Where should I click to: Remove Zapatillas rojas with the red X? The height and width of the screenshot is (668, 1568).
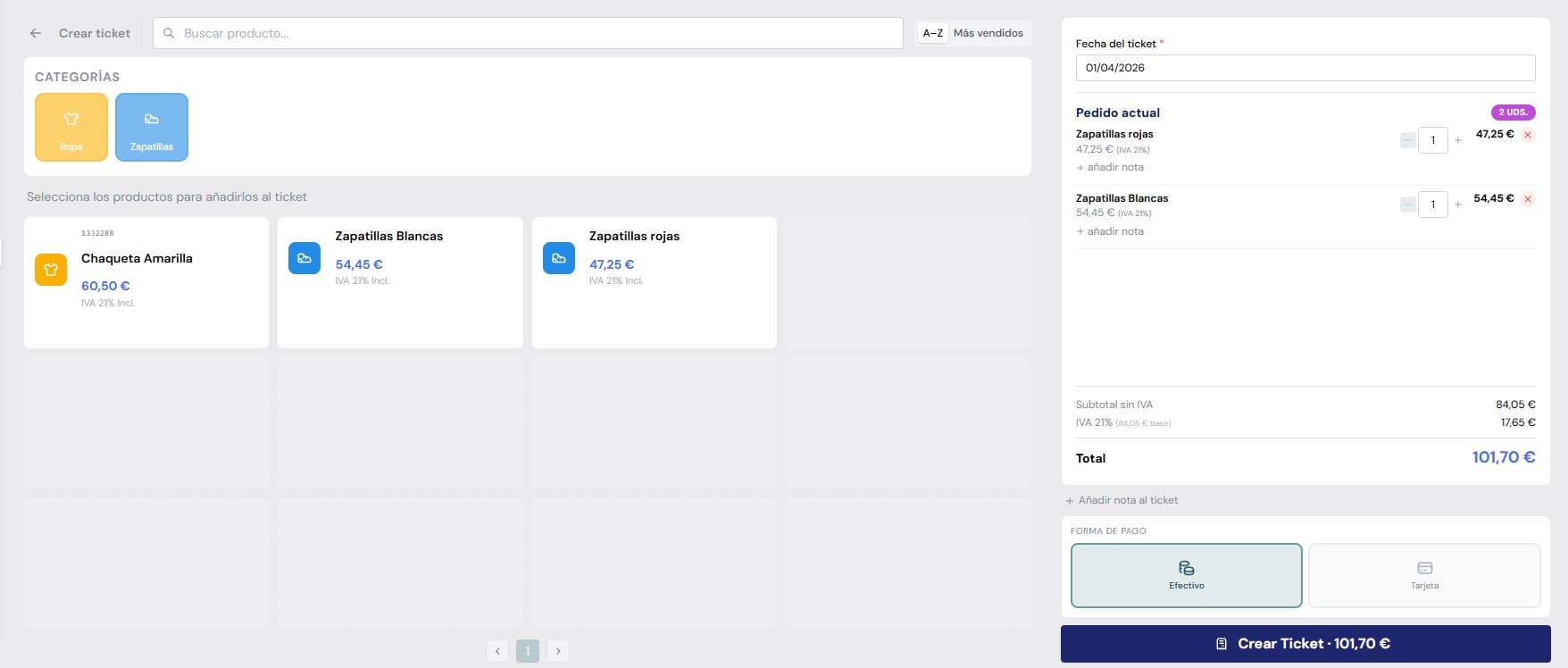(1528, 135)
